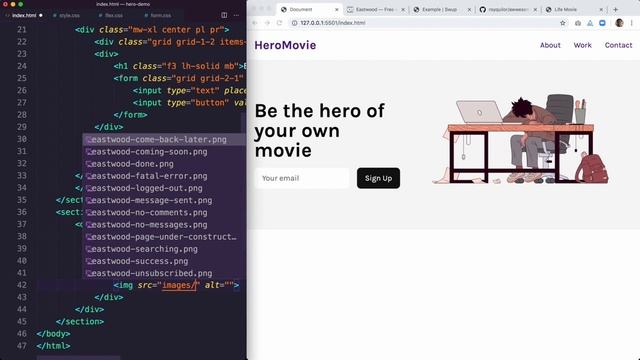Go back in browser history

pyautogui.click(x=255, y=23)
